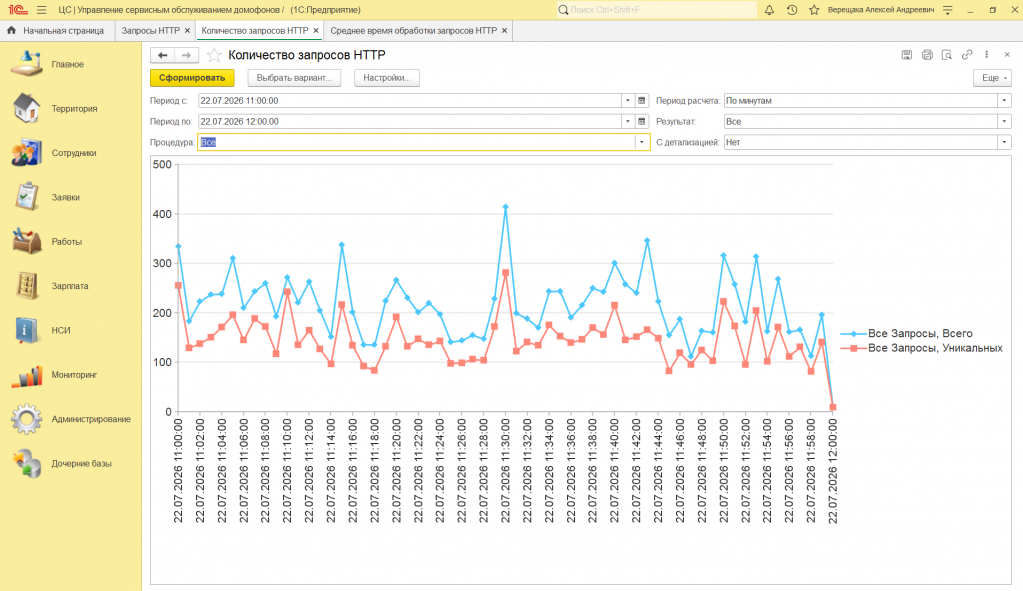The height and width of the screenshot is (591, 1023).
Task: Open the history clock icon
Action: pyautogui.click(x=791, y=10)
